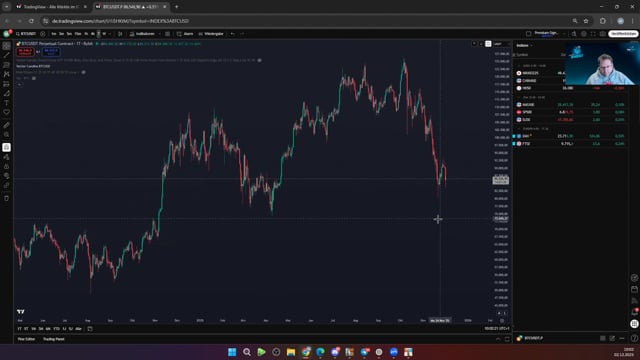Toggle lock all drawings
This screenshot has width=640, height=360.
(7, 167)
